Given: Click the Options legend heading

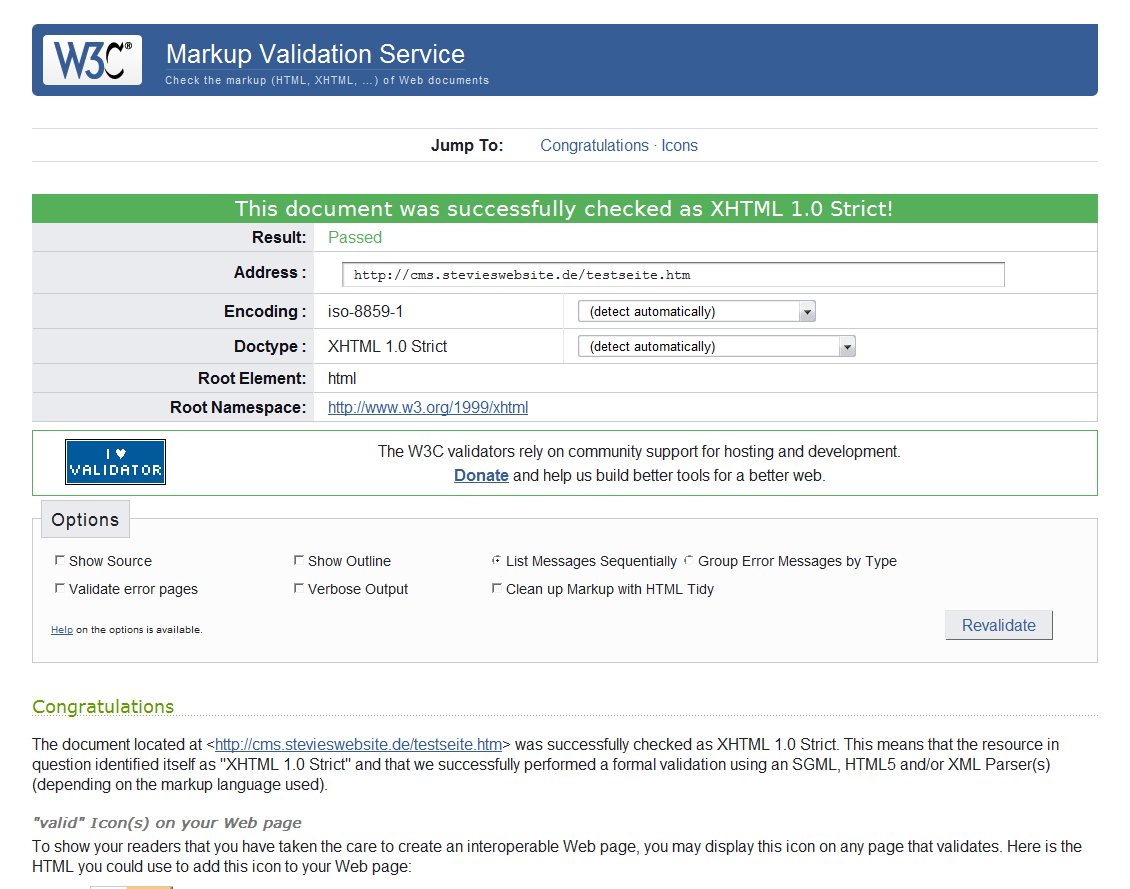Looking at the screenshot, I should pyautogui.click(x=85, y=519).
